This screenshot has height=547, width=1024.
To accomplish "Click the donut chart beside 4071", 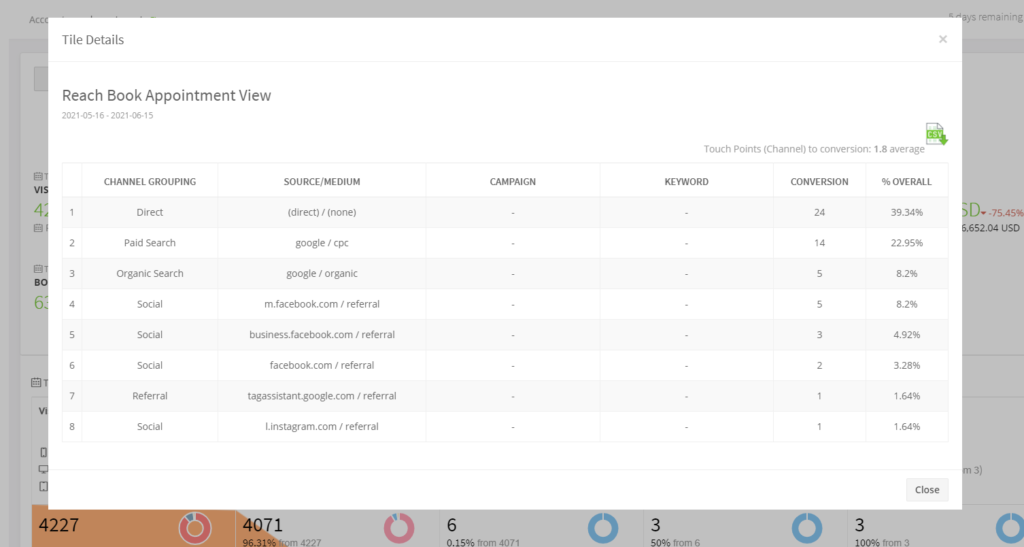I will pyautogui.click(x=399, y=529).
